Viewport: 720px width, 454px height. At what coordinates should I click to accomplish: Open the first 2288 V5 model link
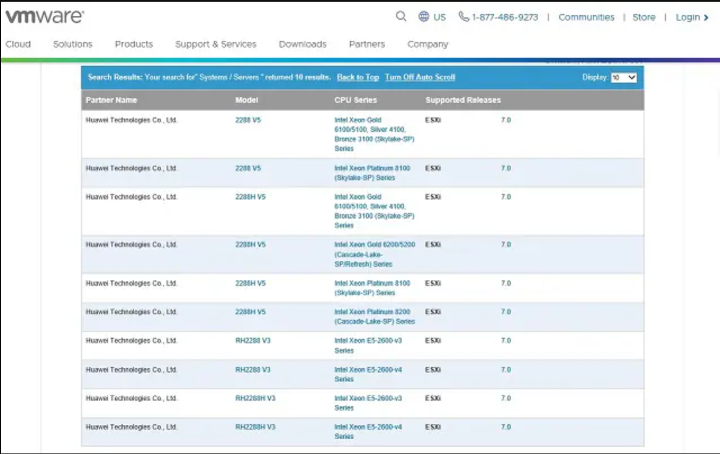[248, 120]
